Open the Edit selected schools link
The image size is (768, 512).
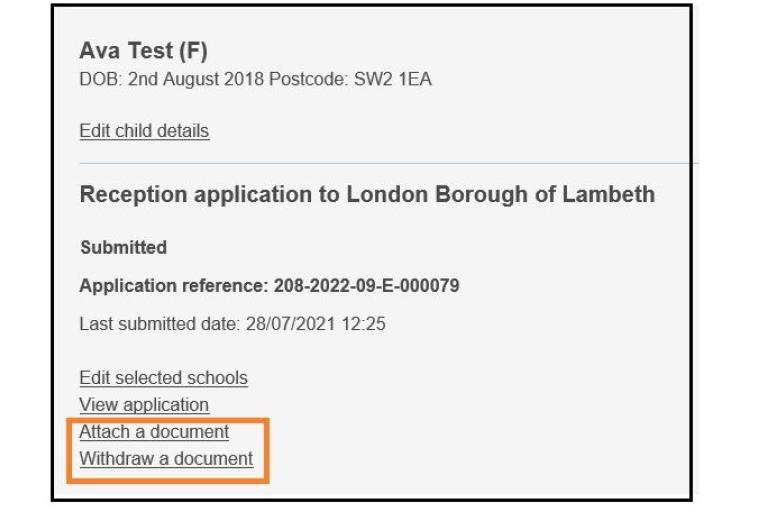pos(163,378)
